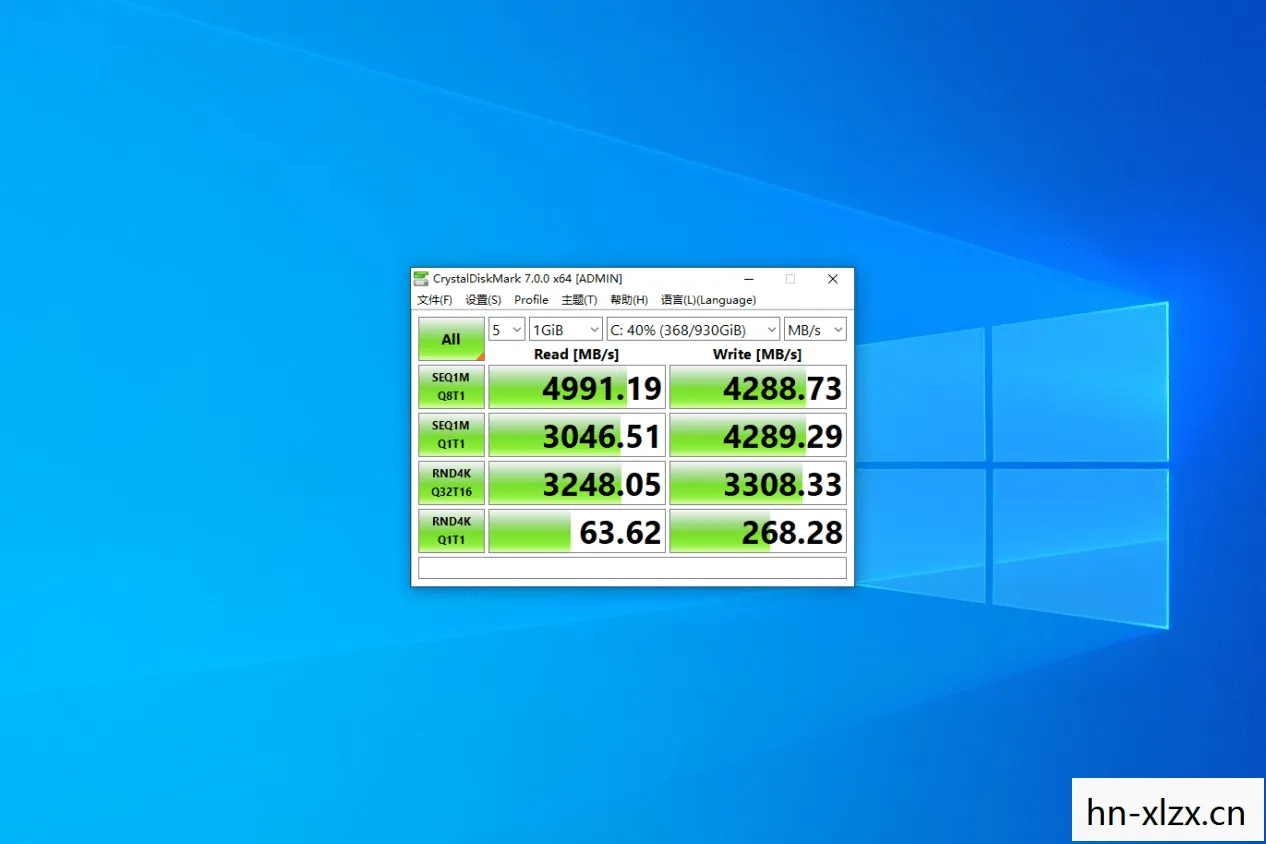This screenshot has height=844, width=1266.
Task: Run the RND4K Q1T1 test
Action: coord(451,530)
